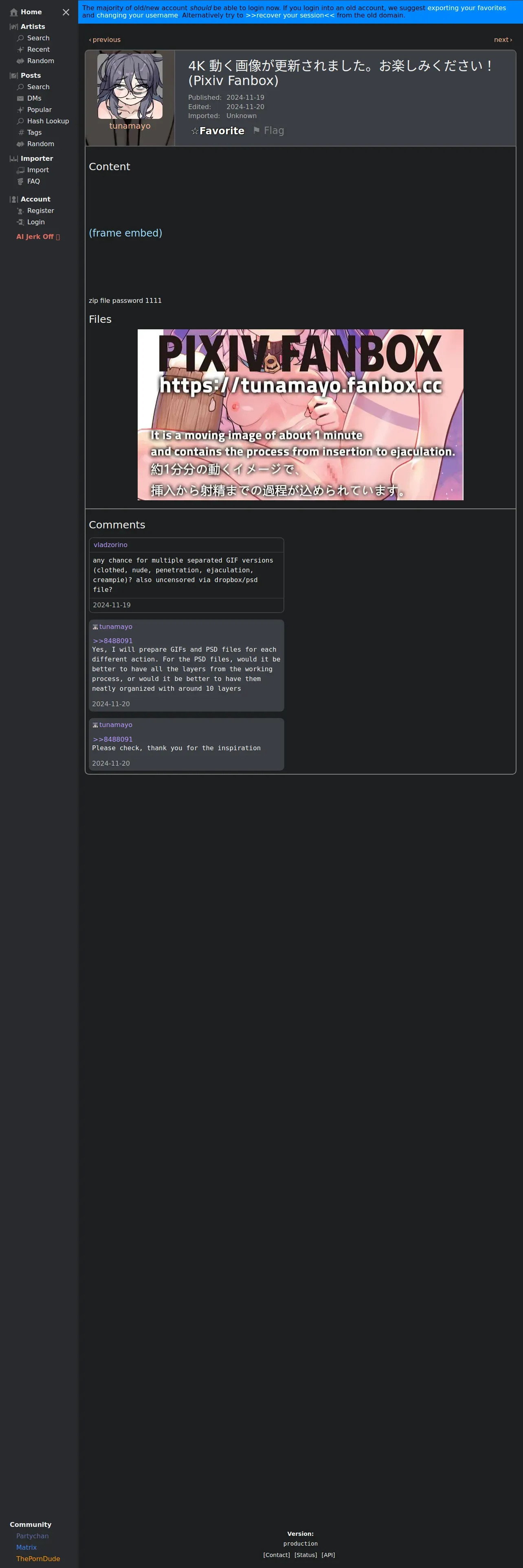Image resolution: width=523 pixels, height=1568 pixels.
Task: Click the Random dice icon under Artists
Action: 20,61
